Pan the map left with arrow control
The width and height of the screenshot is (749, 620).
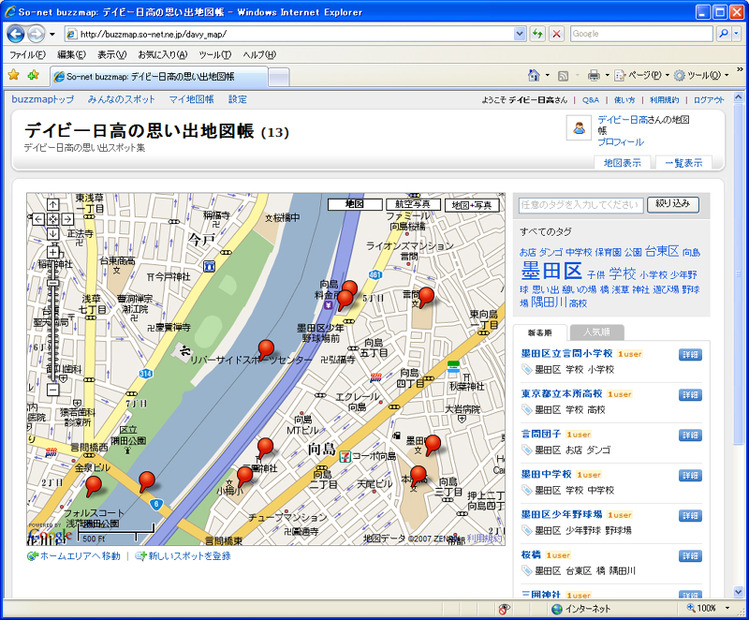pos(38,219)
